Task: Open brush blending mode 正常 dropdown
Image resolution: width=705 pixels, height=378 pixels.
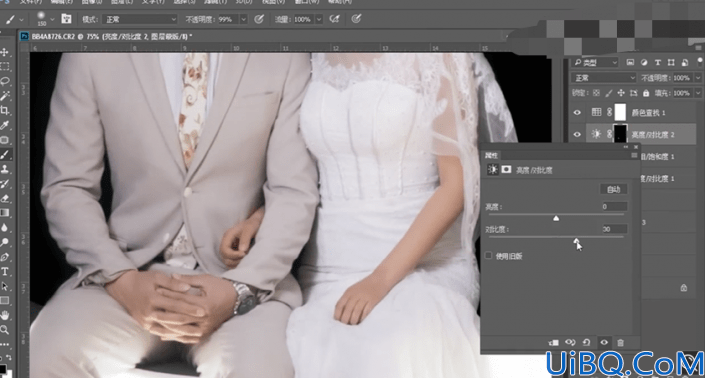Action: coord(140,19)
